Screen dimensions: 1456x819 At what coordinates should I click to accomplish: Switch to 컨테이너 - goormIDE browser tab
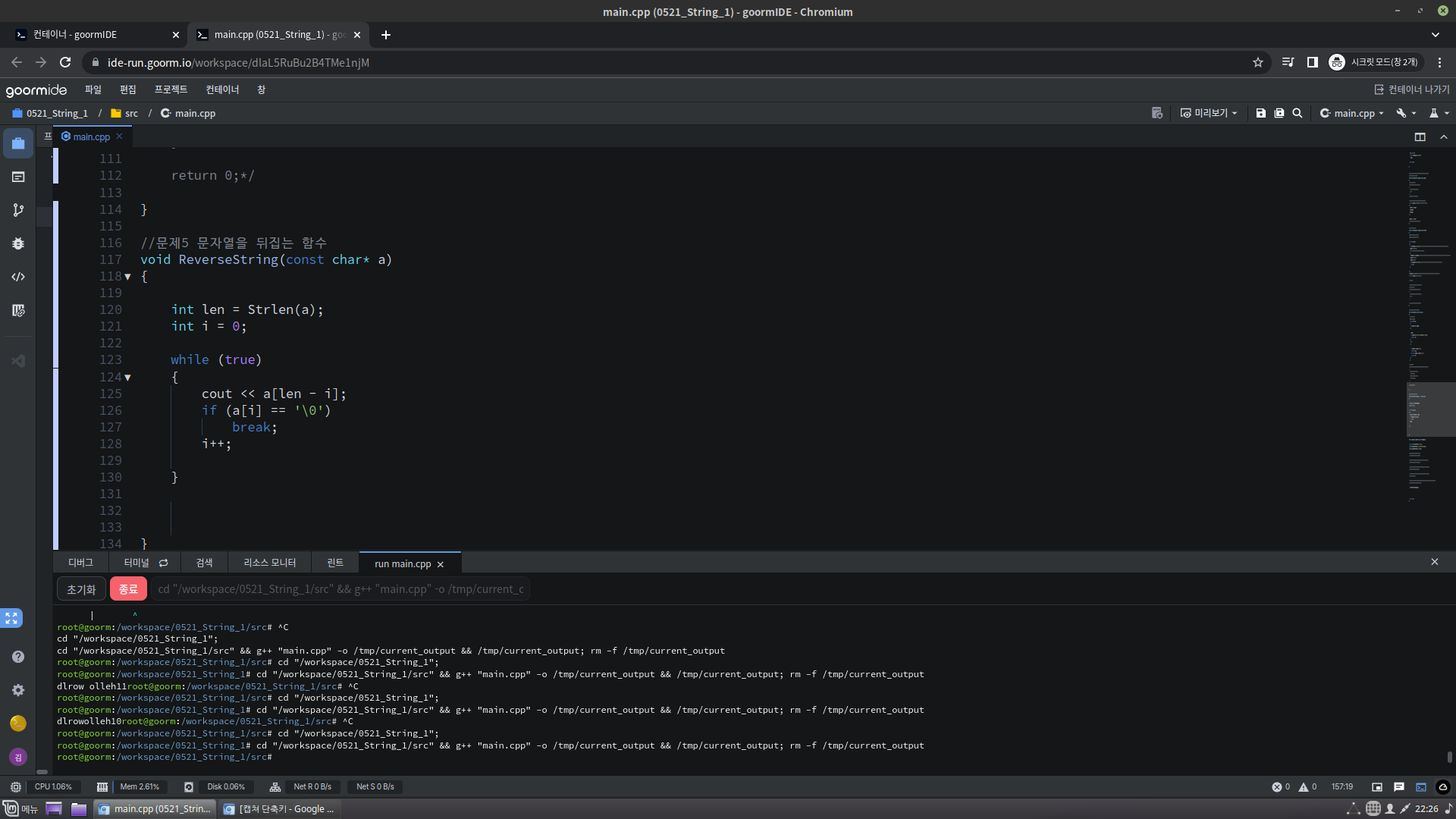pyautogui.click(x=95, y=35)
